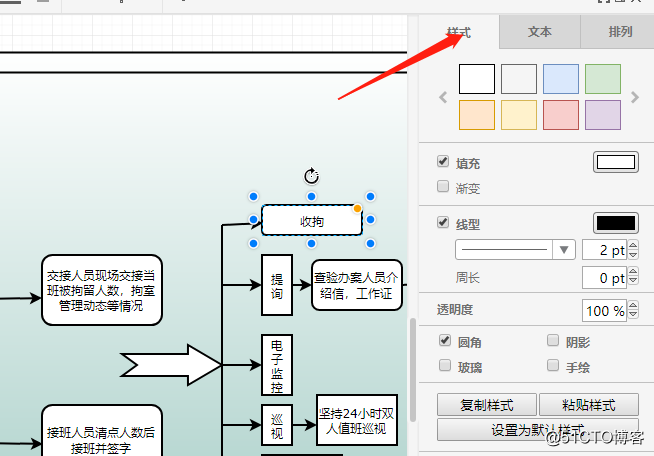Click the orange corner-radius handle on 收拘
This screenshot has height=456, width=654.
click(x=357, y=208)
